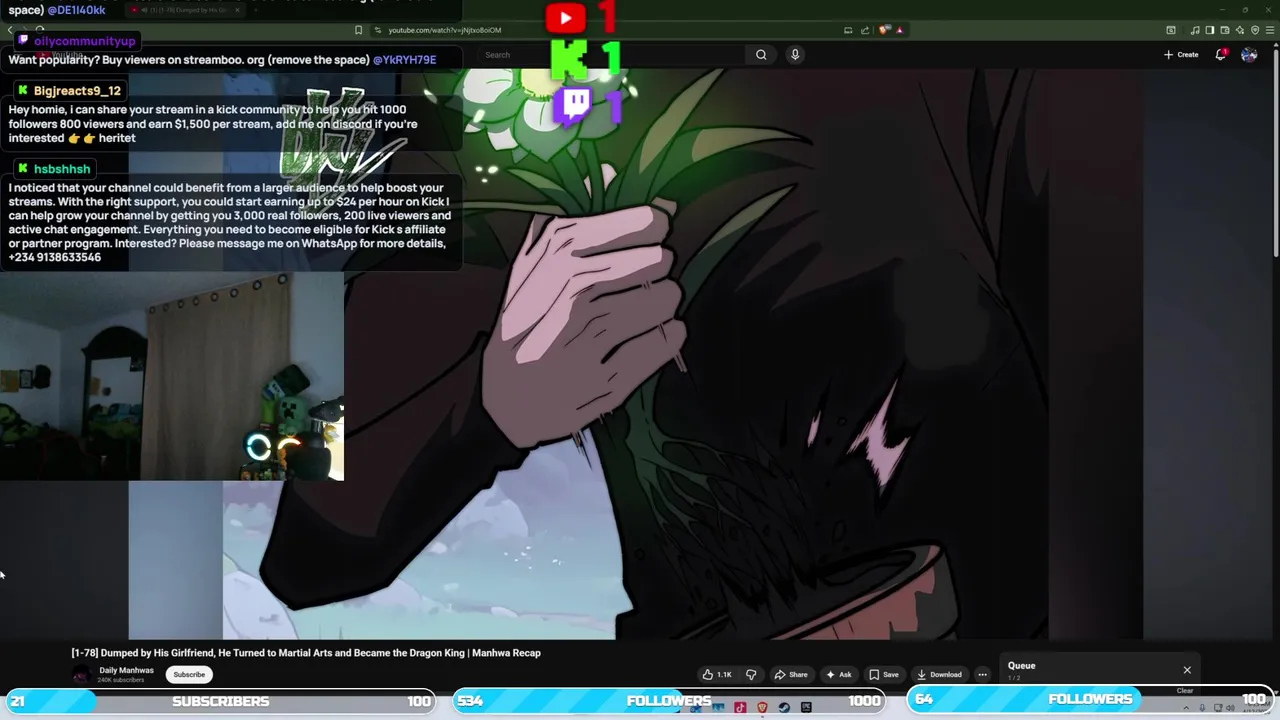The height and width of the screenshot is (720, 1280).
Task: Close the Queue panel
Action: 1187,670
